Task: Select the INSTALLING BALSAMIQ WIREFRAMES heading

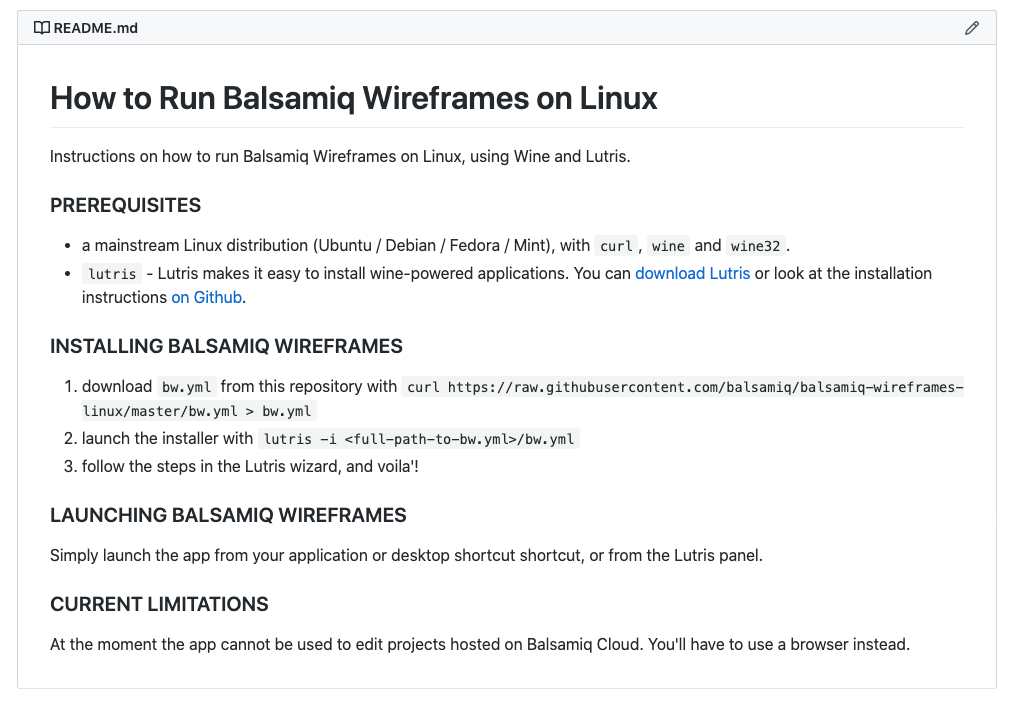Action: (x=226, y=347)
